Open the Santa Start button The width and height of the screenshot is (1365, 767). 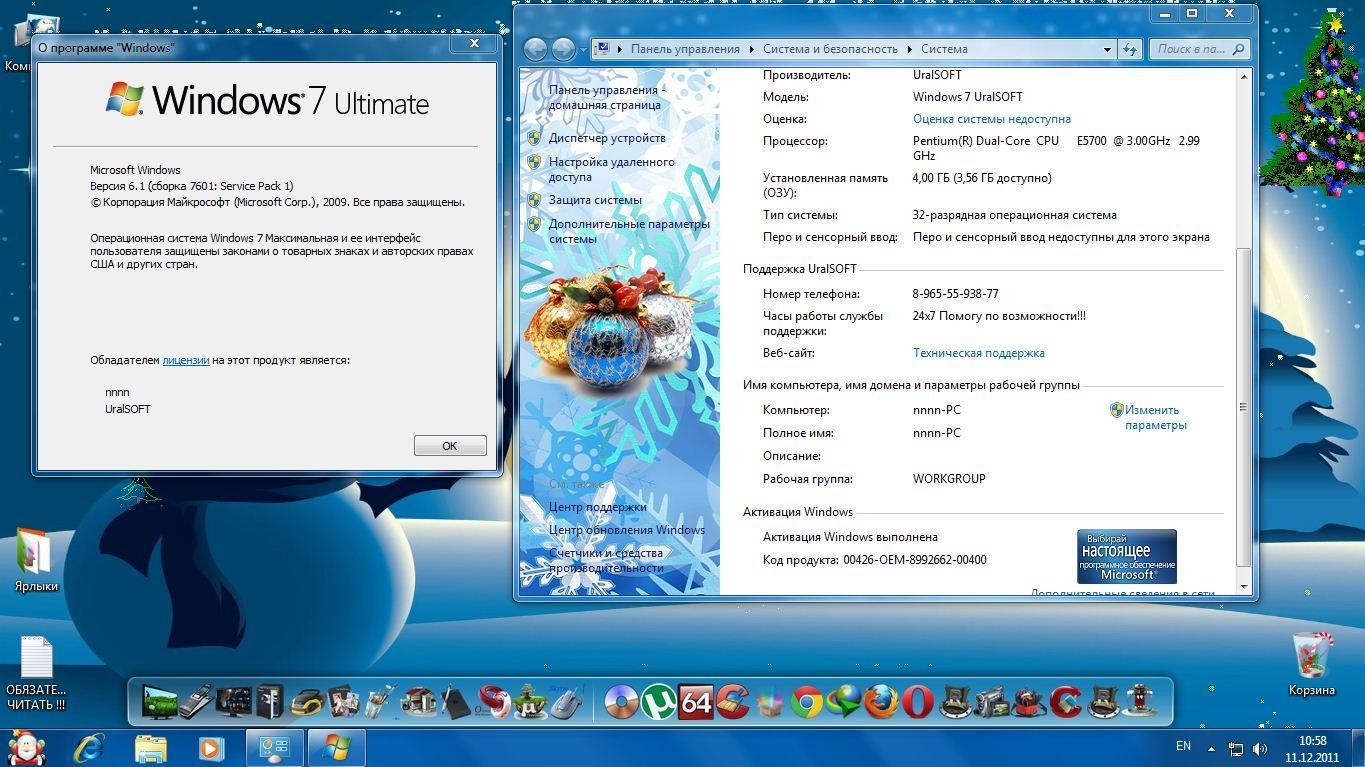tap(27, 747)
